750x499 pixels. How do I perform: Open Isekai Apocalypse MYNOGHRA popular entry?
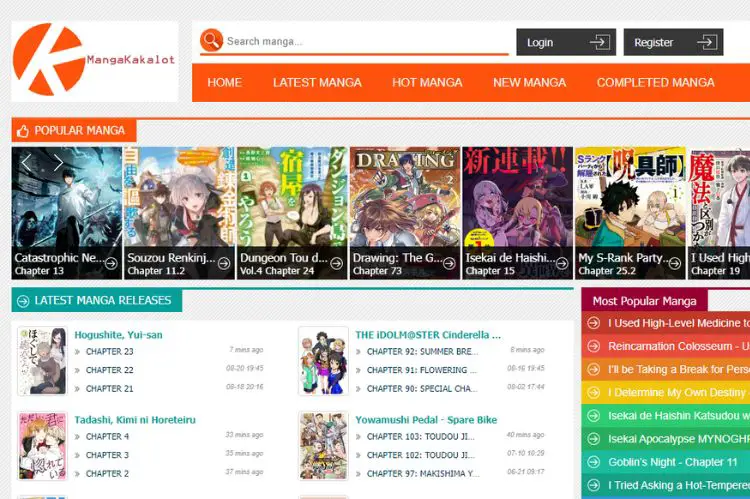point(666,439)
